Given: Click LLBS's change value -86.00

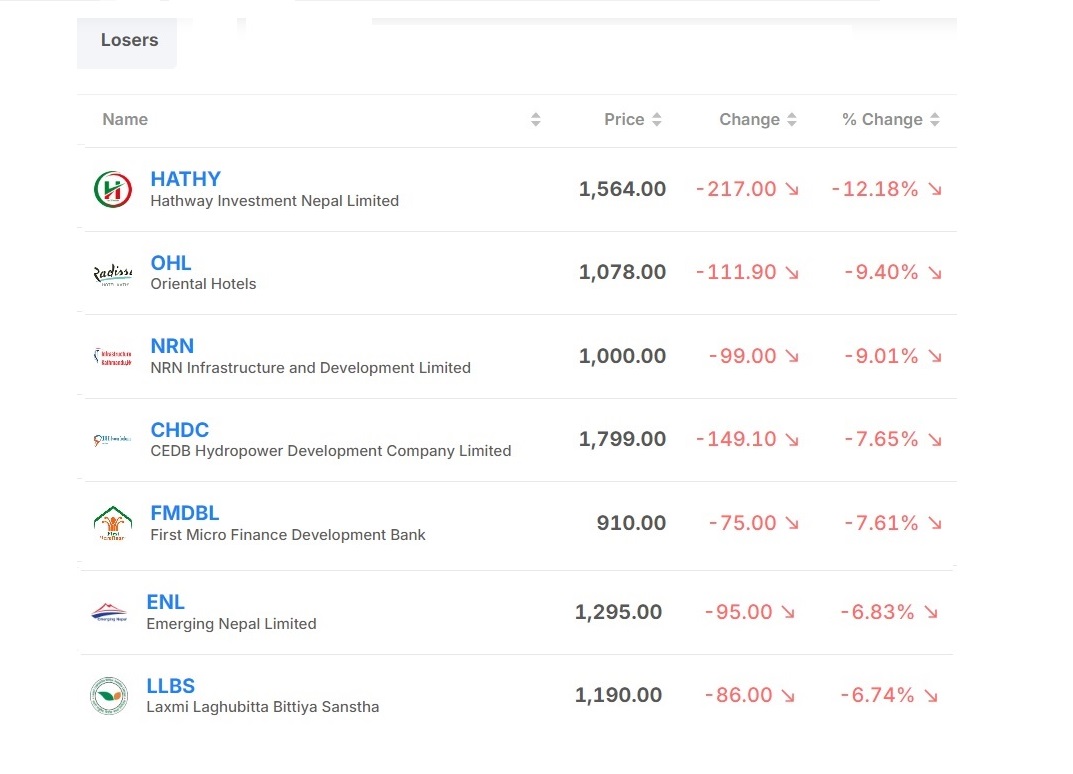Looking at the screenshot, I should [x=738, y=695].
